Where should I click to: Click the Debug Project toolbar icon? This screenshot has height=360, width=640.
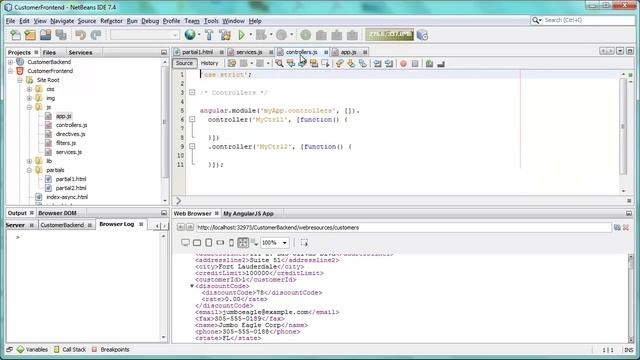(x=261, y=35)
